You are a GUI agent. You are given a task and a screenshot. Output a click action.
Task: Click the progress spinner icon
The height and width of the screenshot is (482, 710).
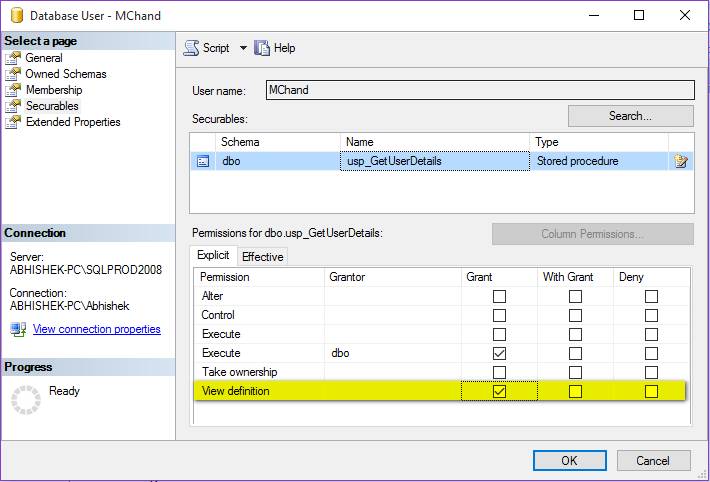[x=26, y=400]
